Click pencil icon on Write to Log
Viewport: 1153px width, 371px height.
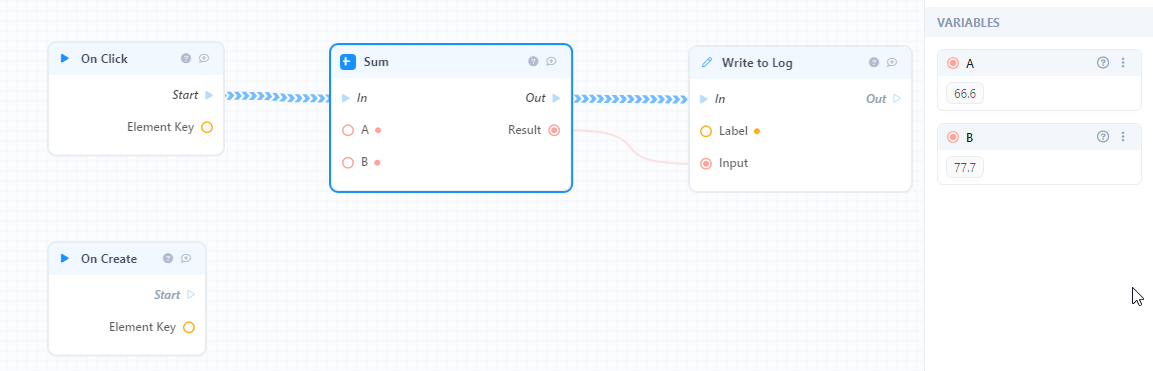click(707, 63)
